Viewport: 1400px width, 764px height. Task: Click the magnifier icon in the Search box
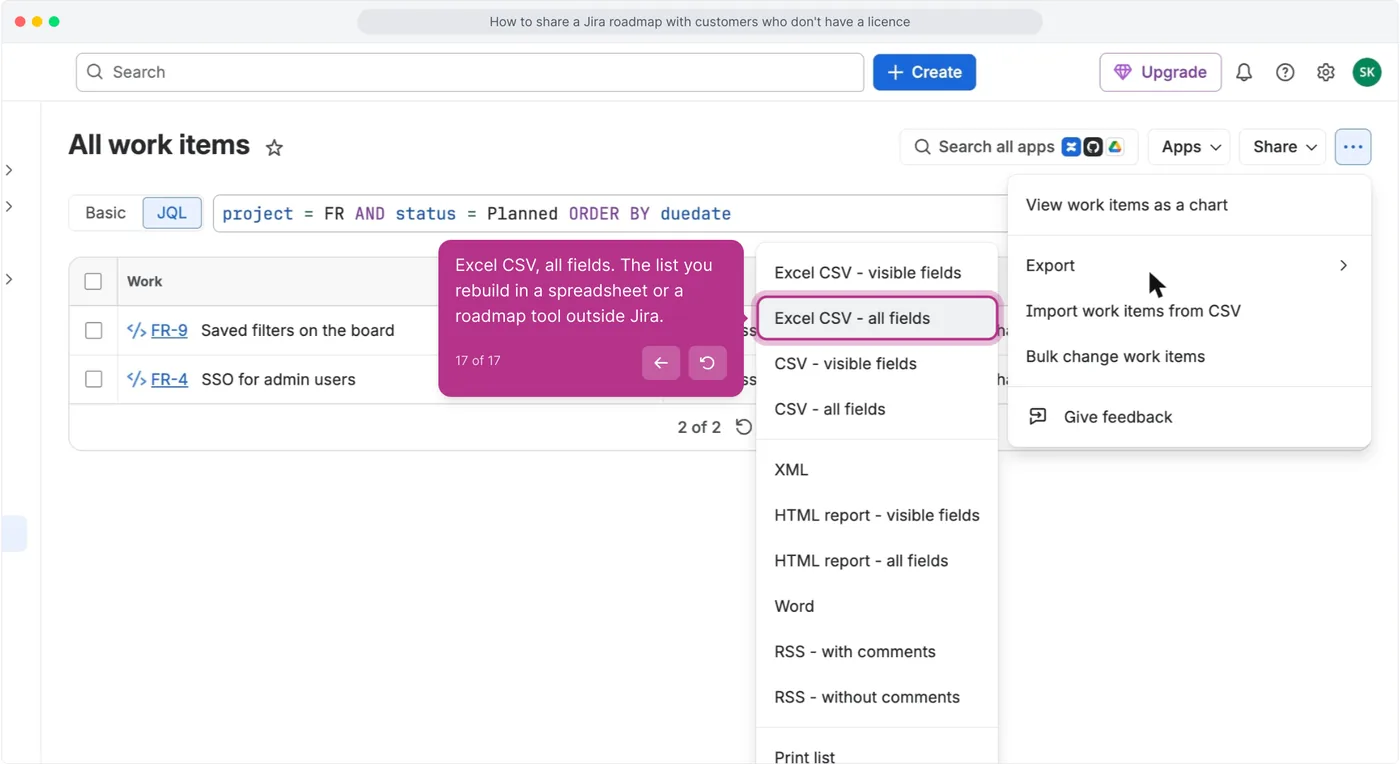95,72
